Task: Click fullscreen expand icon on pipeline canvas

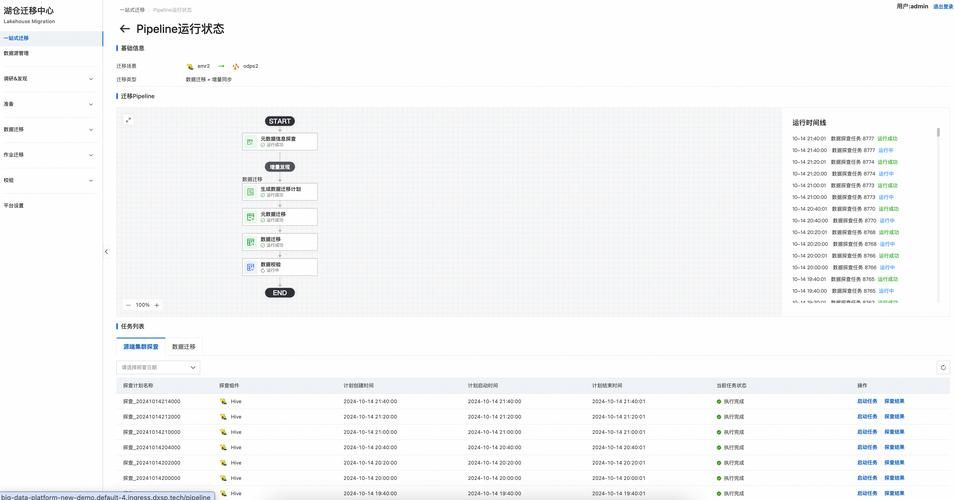Action: coord(128,120)
